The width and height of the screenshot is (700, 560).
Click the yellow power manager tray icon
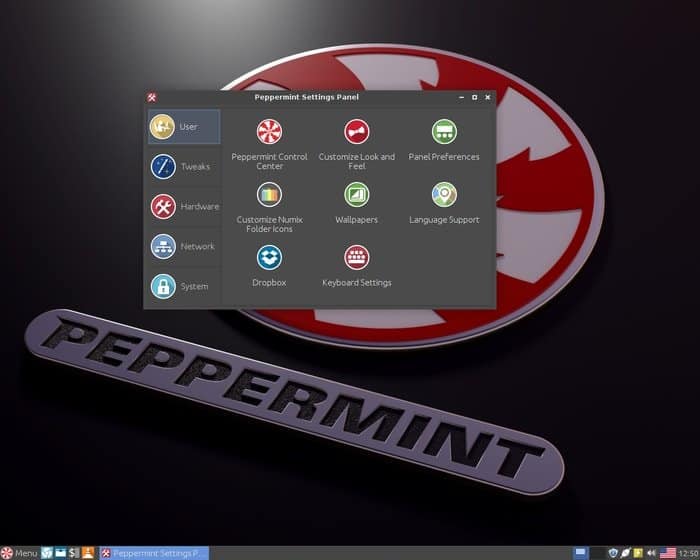coord(638,553)
